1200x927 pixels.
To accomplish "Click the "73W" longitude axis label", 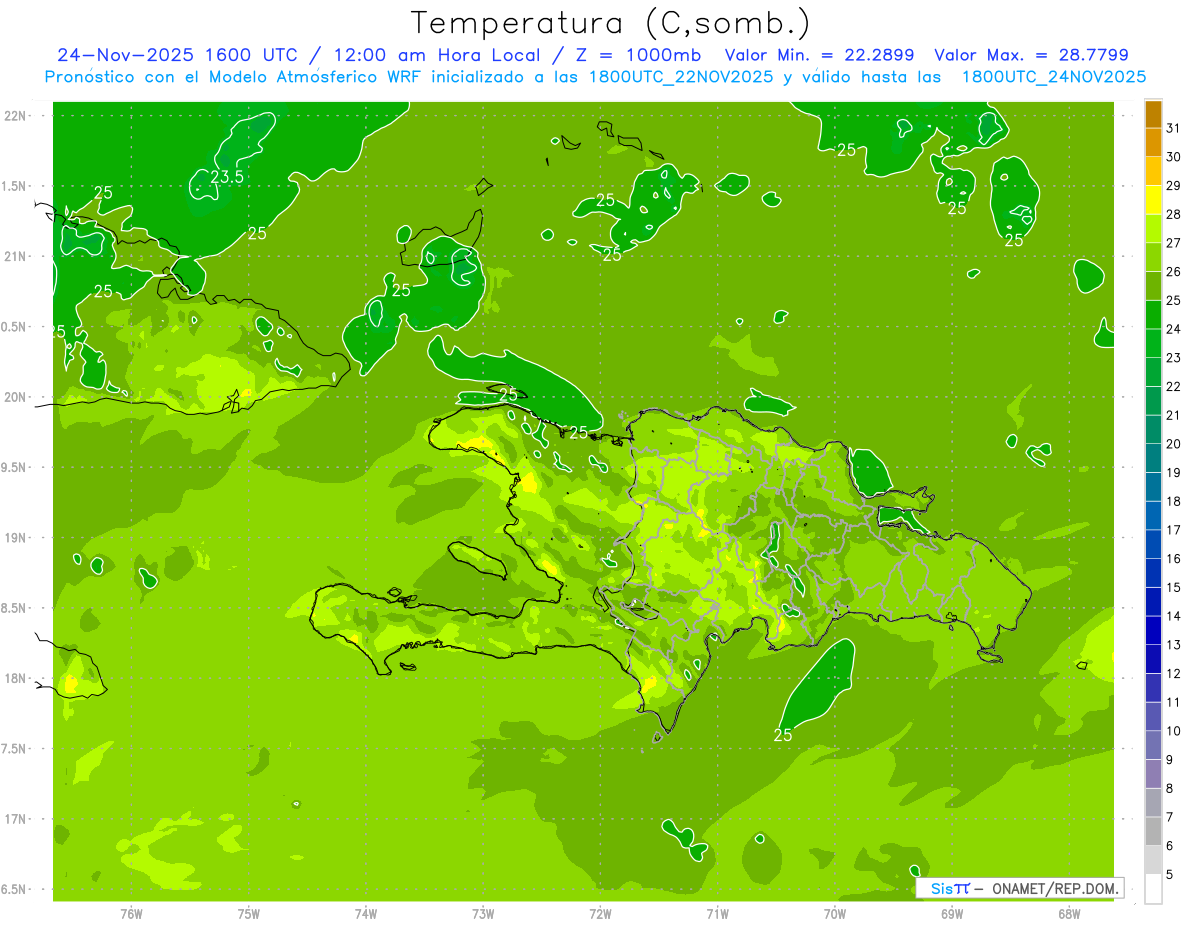I will click(x=483, y=914).
